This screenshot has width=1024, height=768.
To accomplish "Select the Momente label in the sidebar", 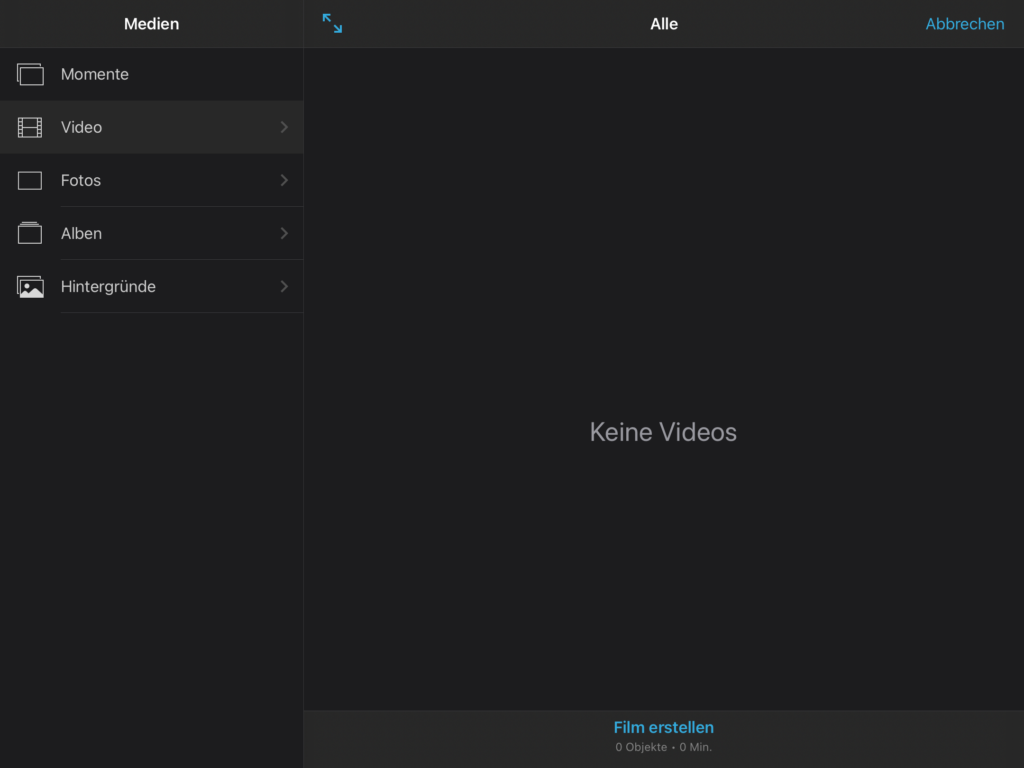I will [94, 74].
